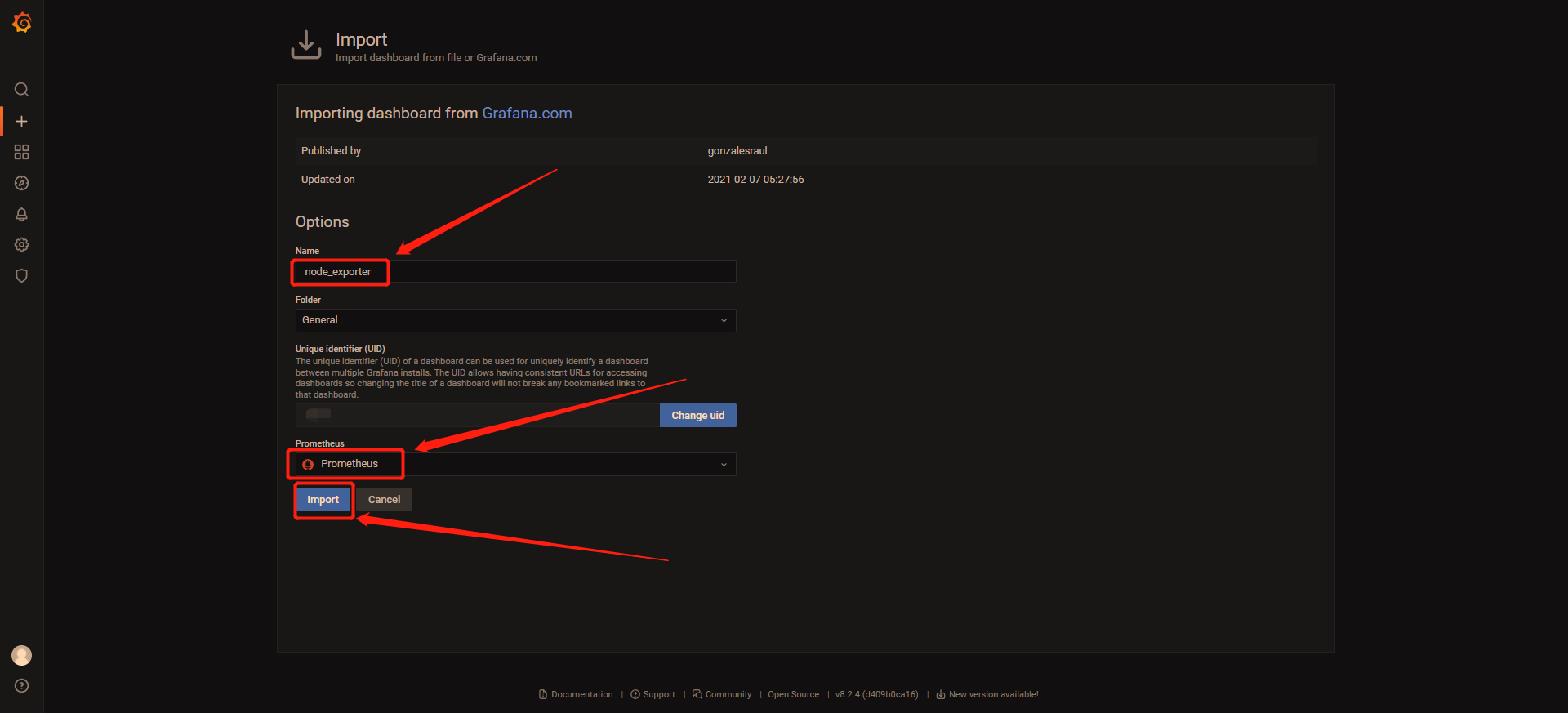Screen dimensions: 1568x713
Task: Open the Documentation footer link
Action: (x=576, y=695)
